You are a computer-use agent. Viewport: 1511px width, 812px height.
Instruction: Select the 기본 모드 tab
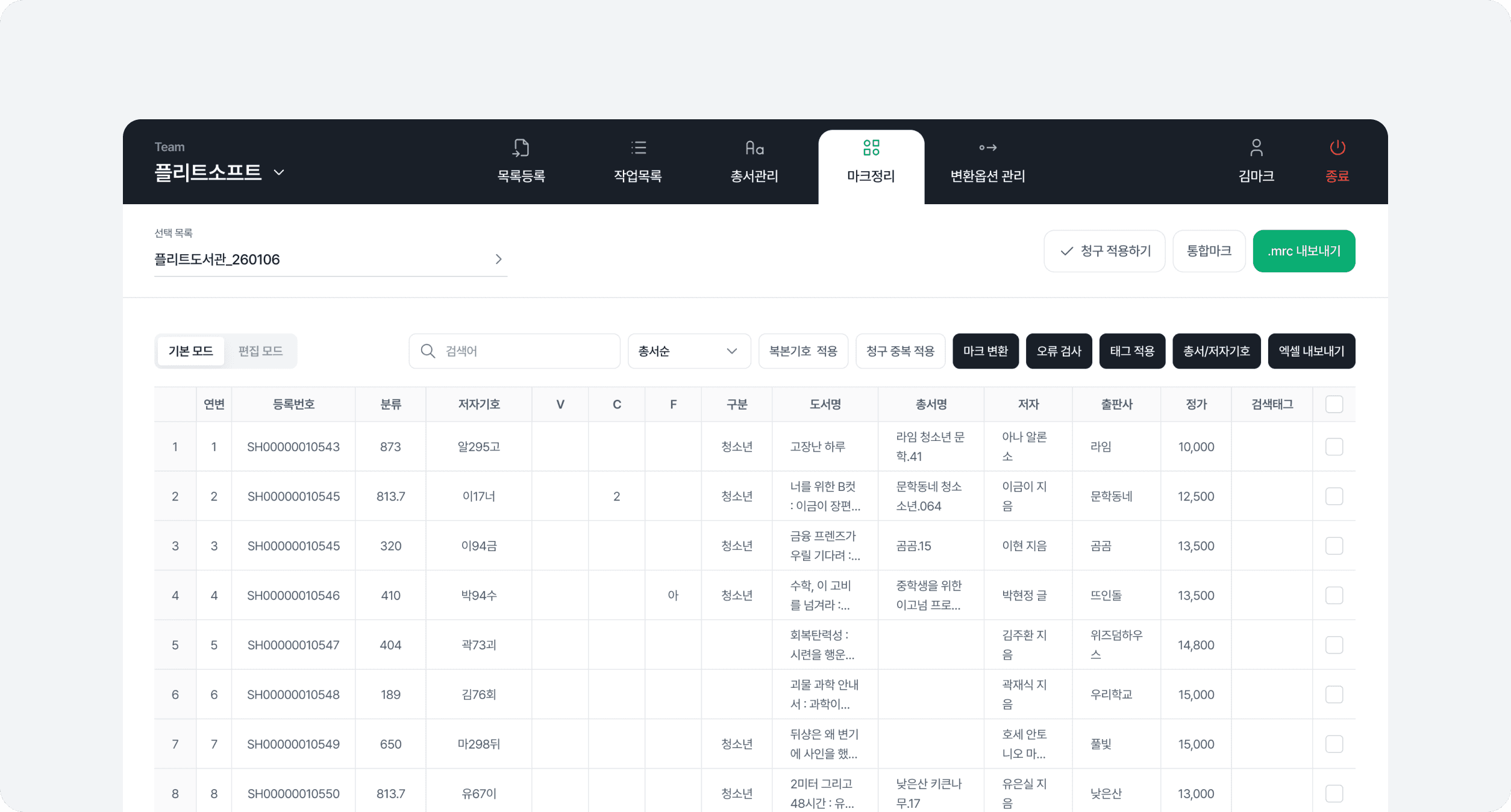coord(190,351)
